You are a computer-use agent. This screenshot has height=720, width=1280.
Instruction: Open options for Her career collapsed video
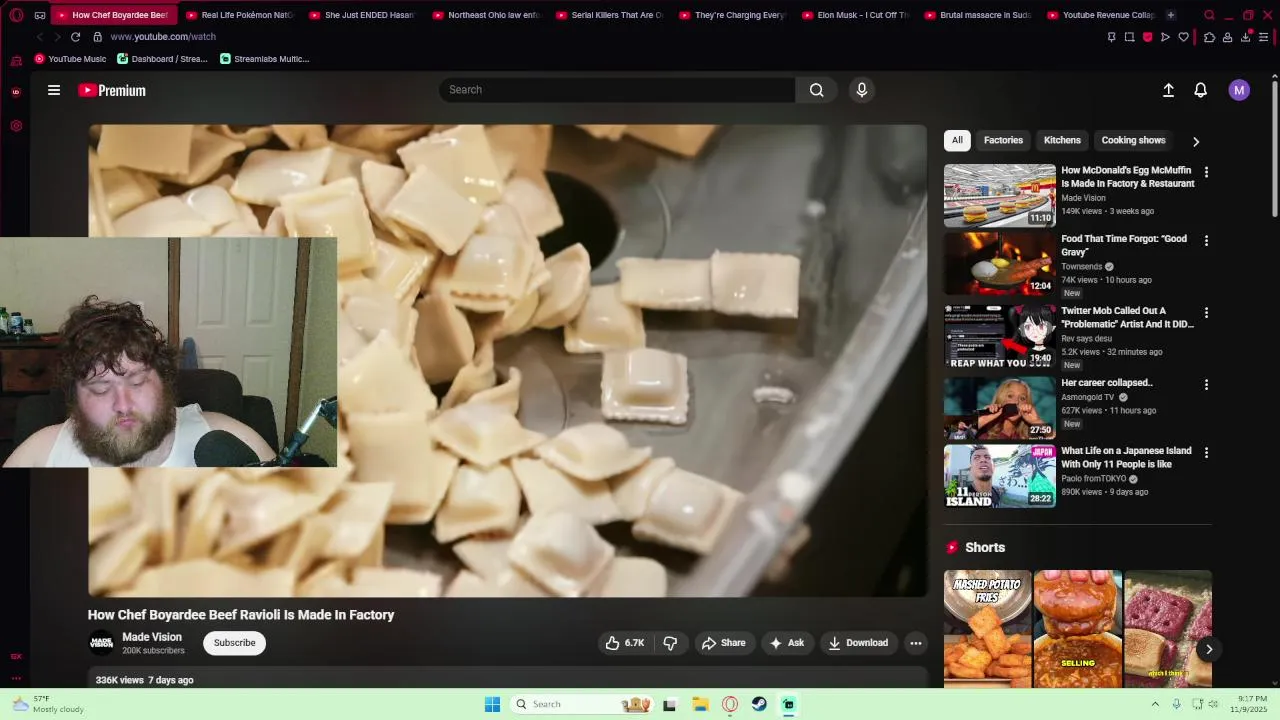[x=1206, y=384]
